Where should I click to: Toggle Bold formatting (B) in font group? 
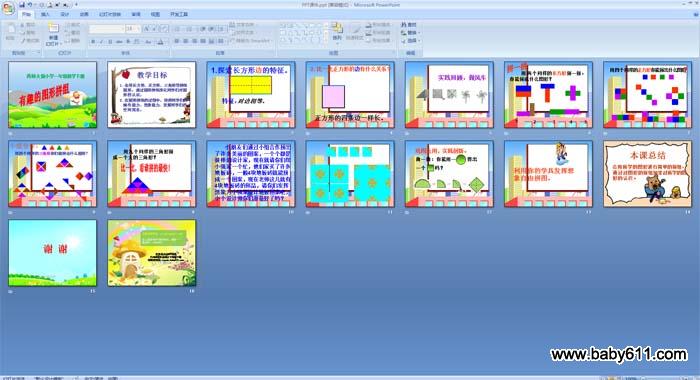coord(93,42)
